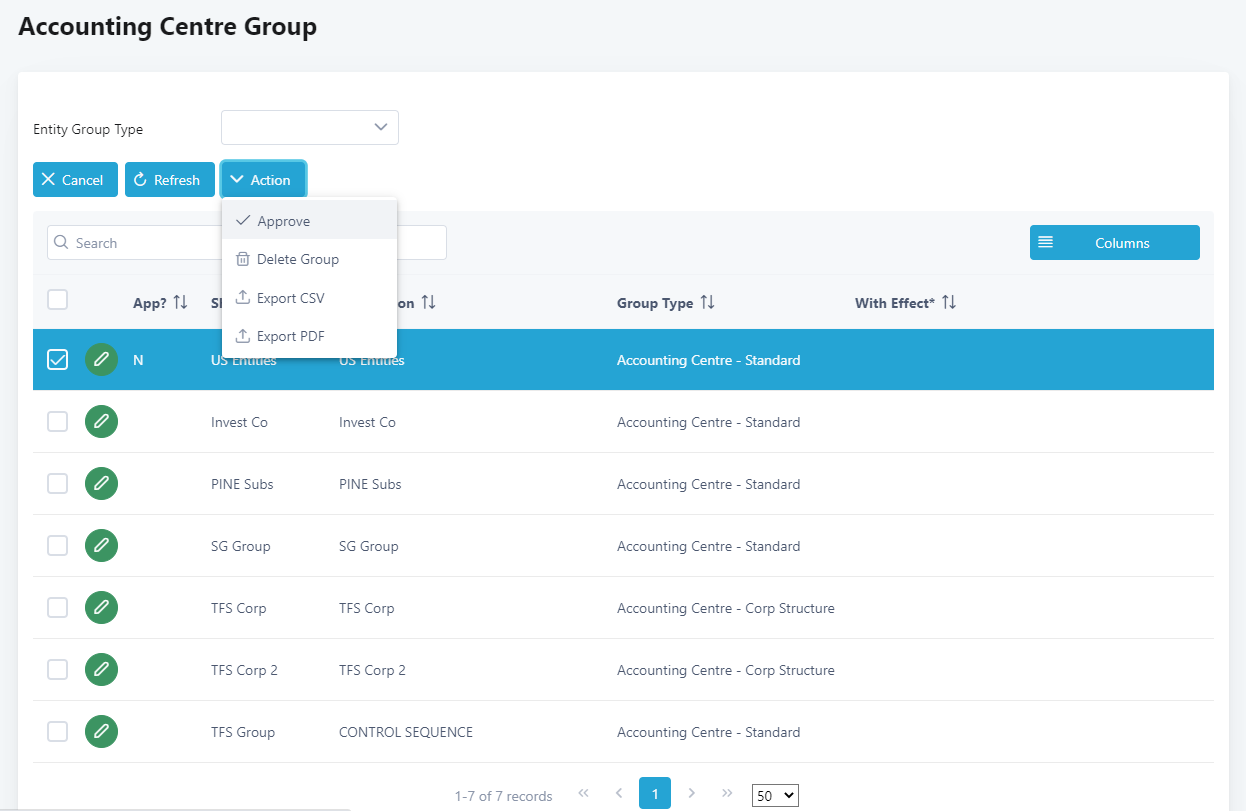Screen dimensions: 1246x811
Task: Select Export CSV in the Action menu
Action: click(x=290, y=298)
